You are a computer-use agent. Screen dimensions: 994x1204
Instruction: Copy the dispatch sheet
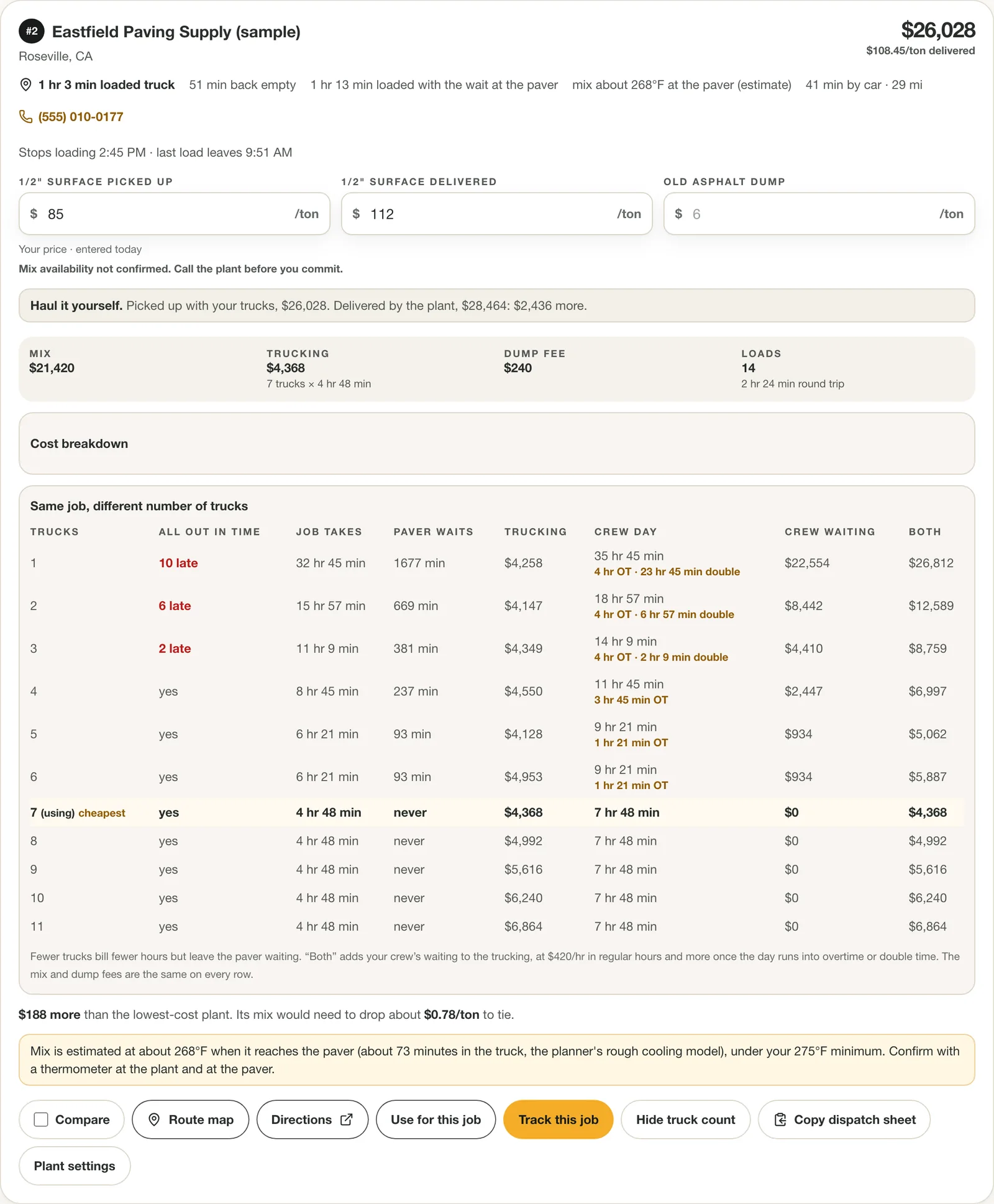point(844,1120)
